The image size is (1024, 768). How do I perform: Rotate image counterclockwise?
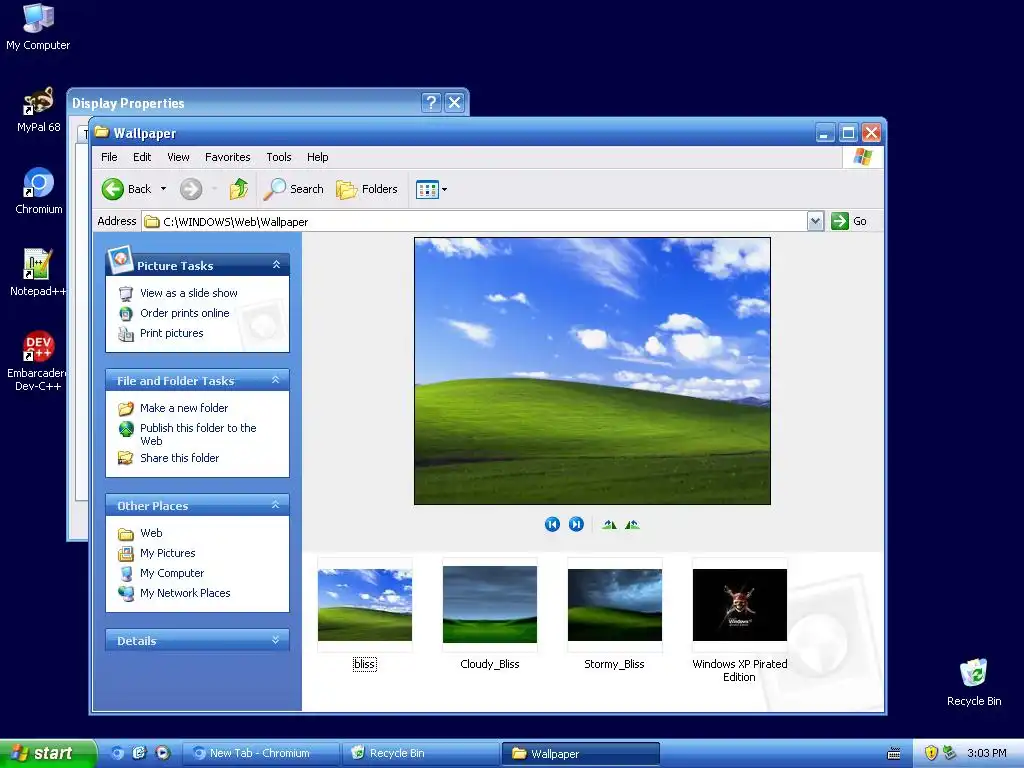pos(632,524)
